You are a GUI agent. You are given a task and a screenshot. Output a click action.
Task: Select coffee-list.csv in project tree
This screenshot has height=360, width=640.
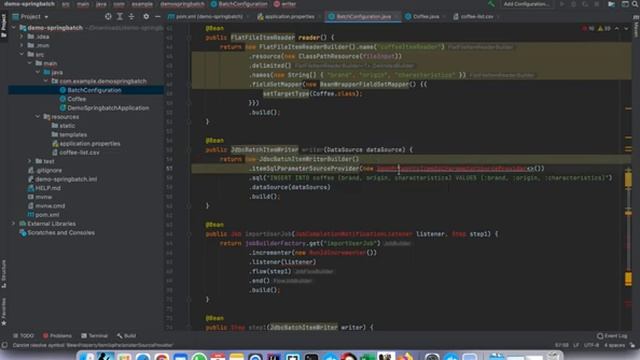79,153
